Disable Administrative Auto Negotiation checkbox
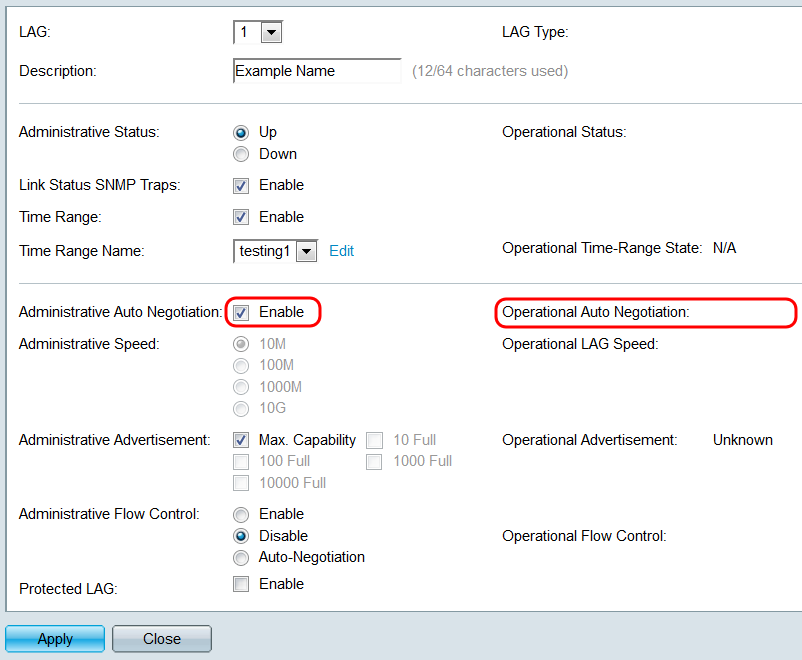 (x=241, y=312)
